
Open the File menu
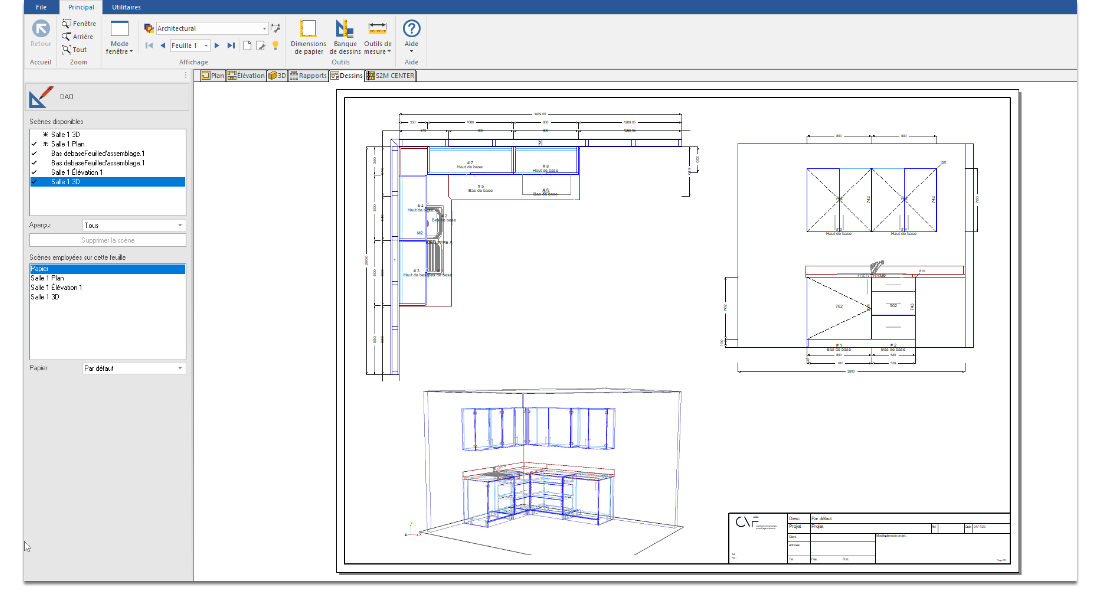point(41,7)
